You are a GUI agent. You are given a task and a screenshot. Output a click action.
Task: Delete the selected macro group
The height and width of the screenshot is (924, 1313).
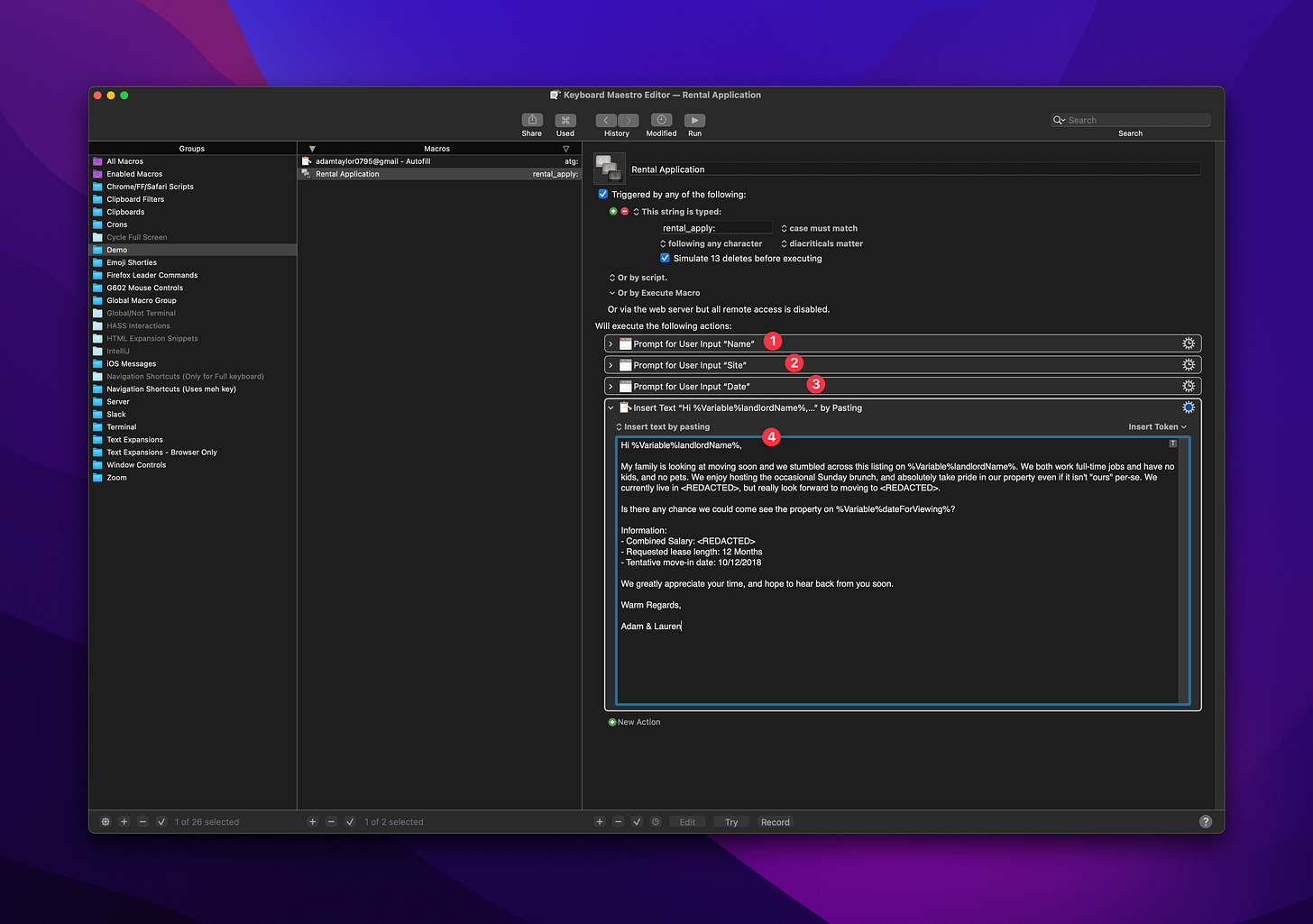tap(142, 822)
